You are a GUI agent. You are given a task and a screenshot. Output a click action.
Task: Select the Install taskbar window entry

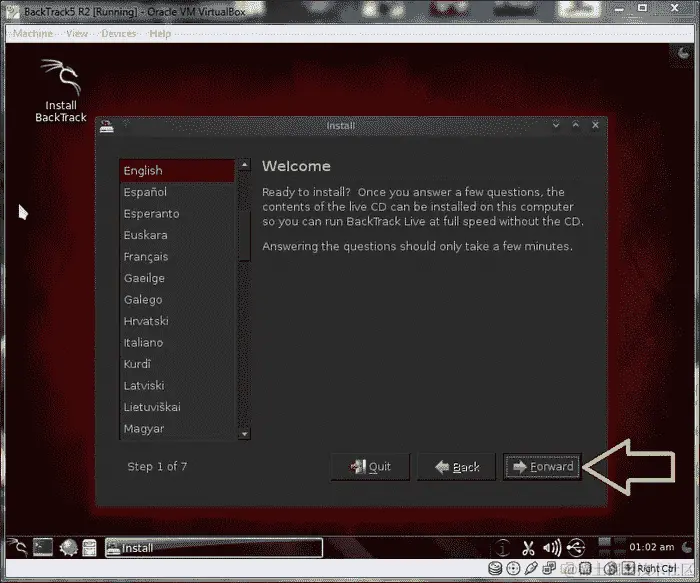click(213, 548)
